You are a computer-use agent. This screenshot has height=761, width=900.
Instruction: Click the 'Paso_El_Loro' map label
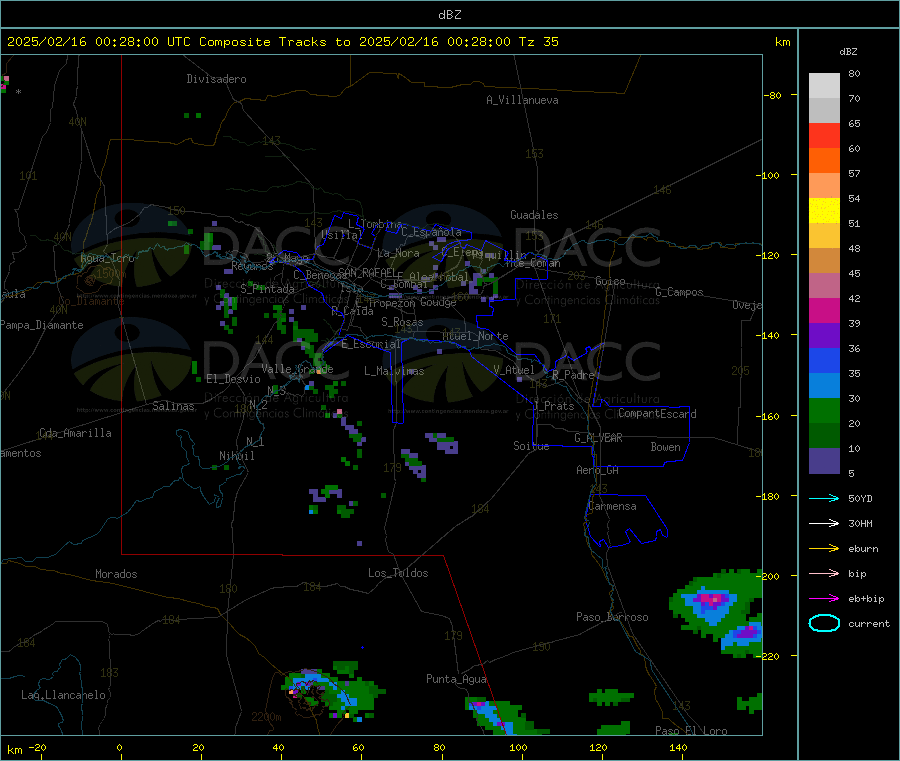point(691,731)
